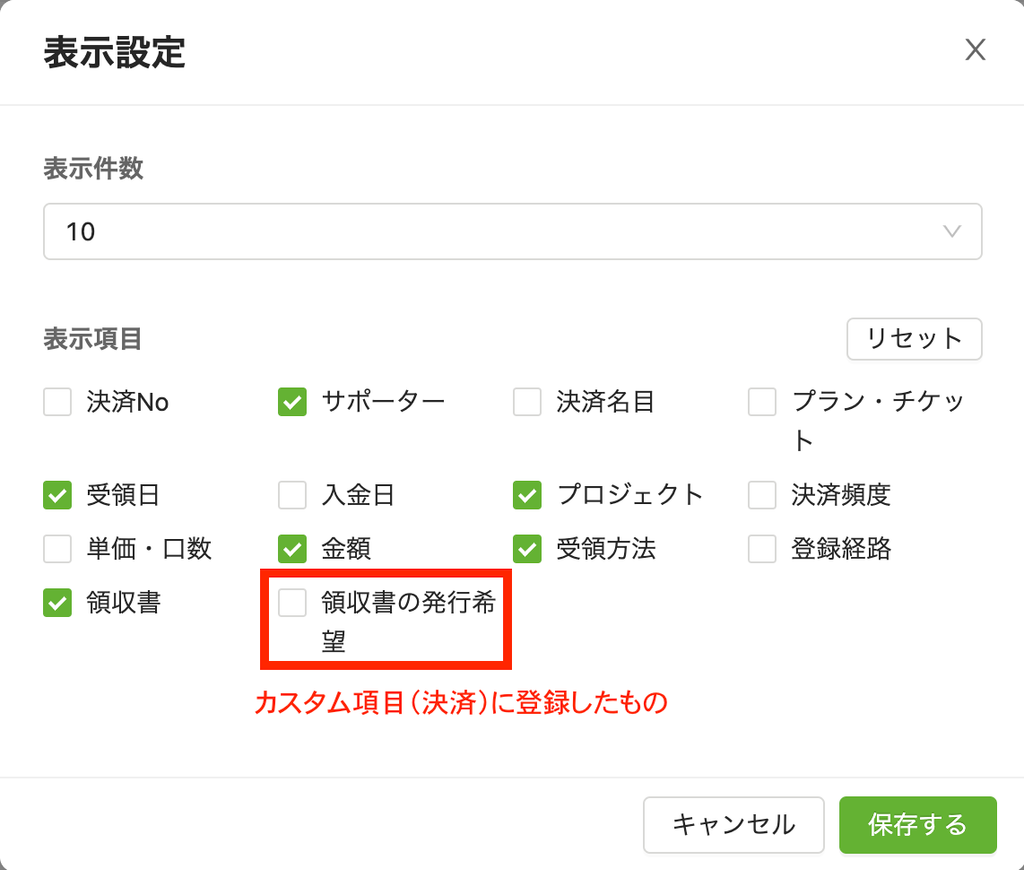This screenshot has width=1024, height=870.
Task: Check the 決済No checkbox
Action: tap(57, 402)
